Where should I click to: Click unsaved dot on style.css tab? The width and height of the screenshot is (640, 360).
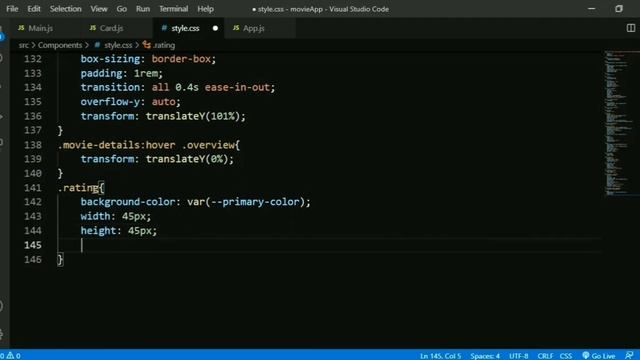point(215,28)
